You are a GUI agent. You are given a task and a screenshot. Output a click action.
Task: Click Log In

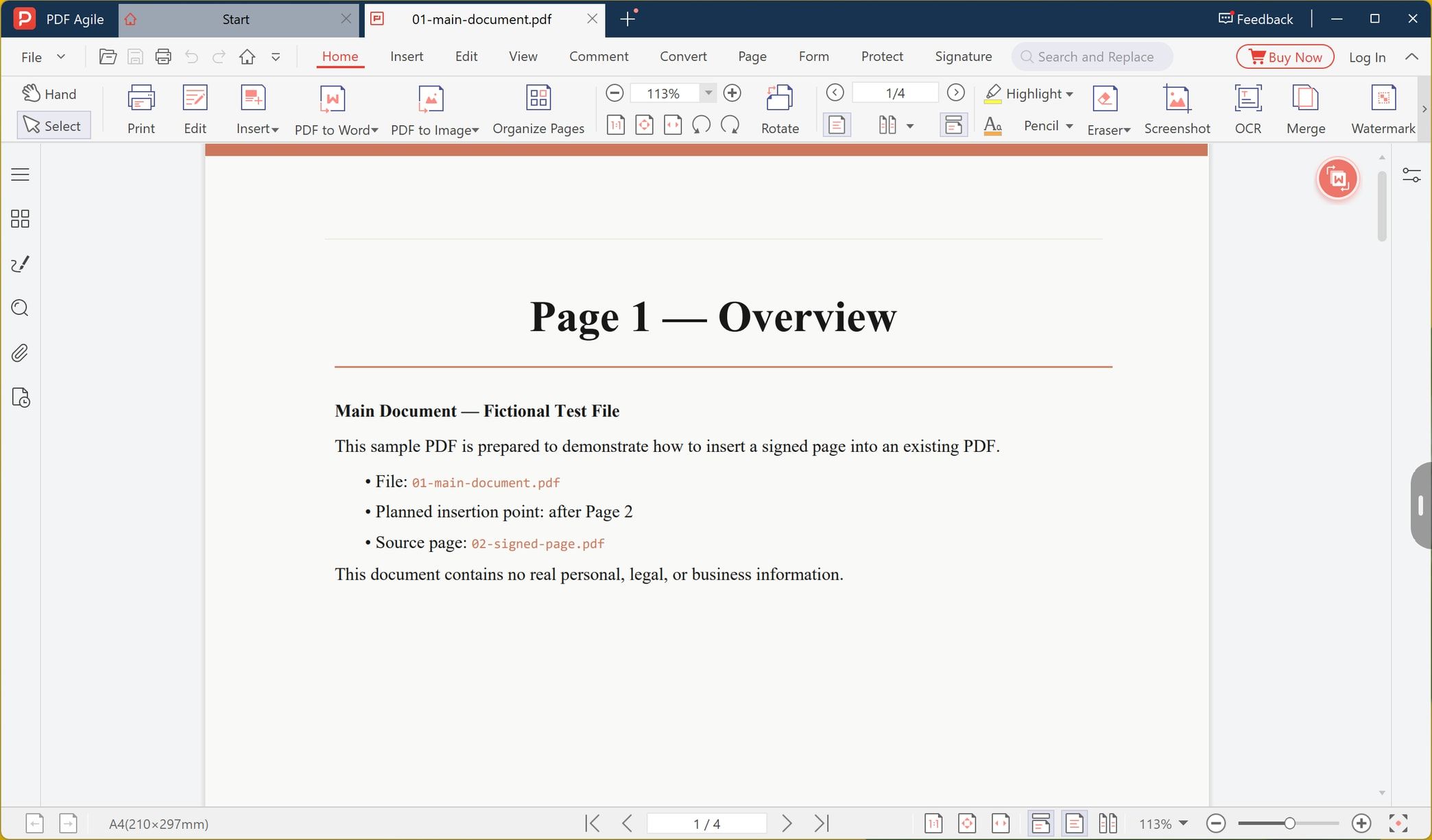1367,57
